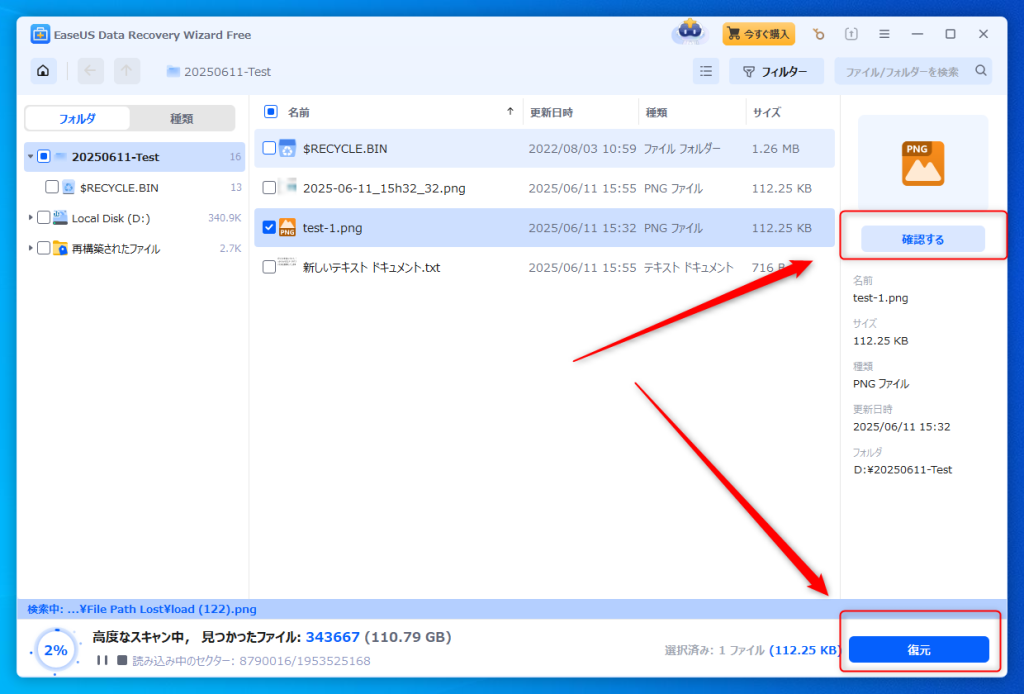Image resolution: width=1024 pixels, height=694 pixels.
Task: Go to the home screen icon
Action: point(43,71)
